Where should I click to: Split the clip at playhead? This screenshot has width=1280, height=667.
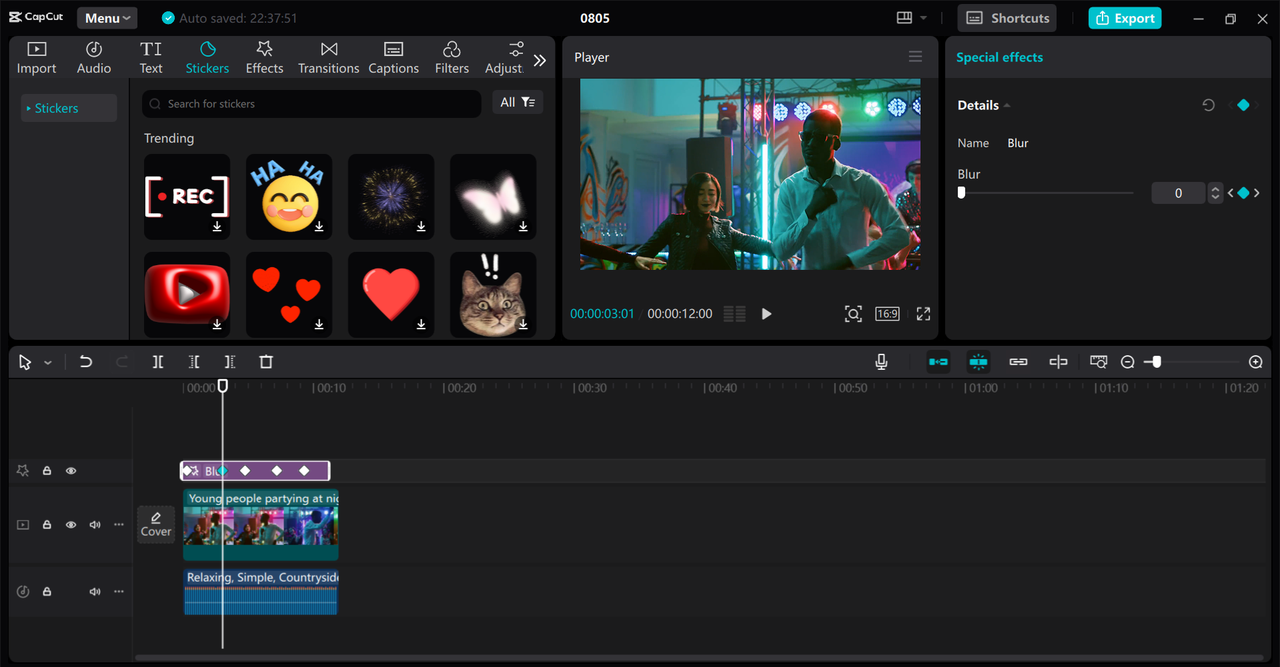pos(158,362)
